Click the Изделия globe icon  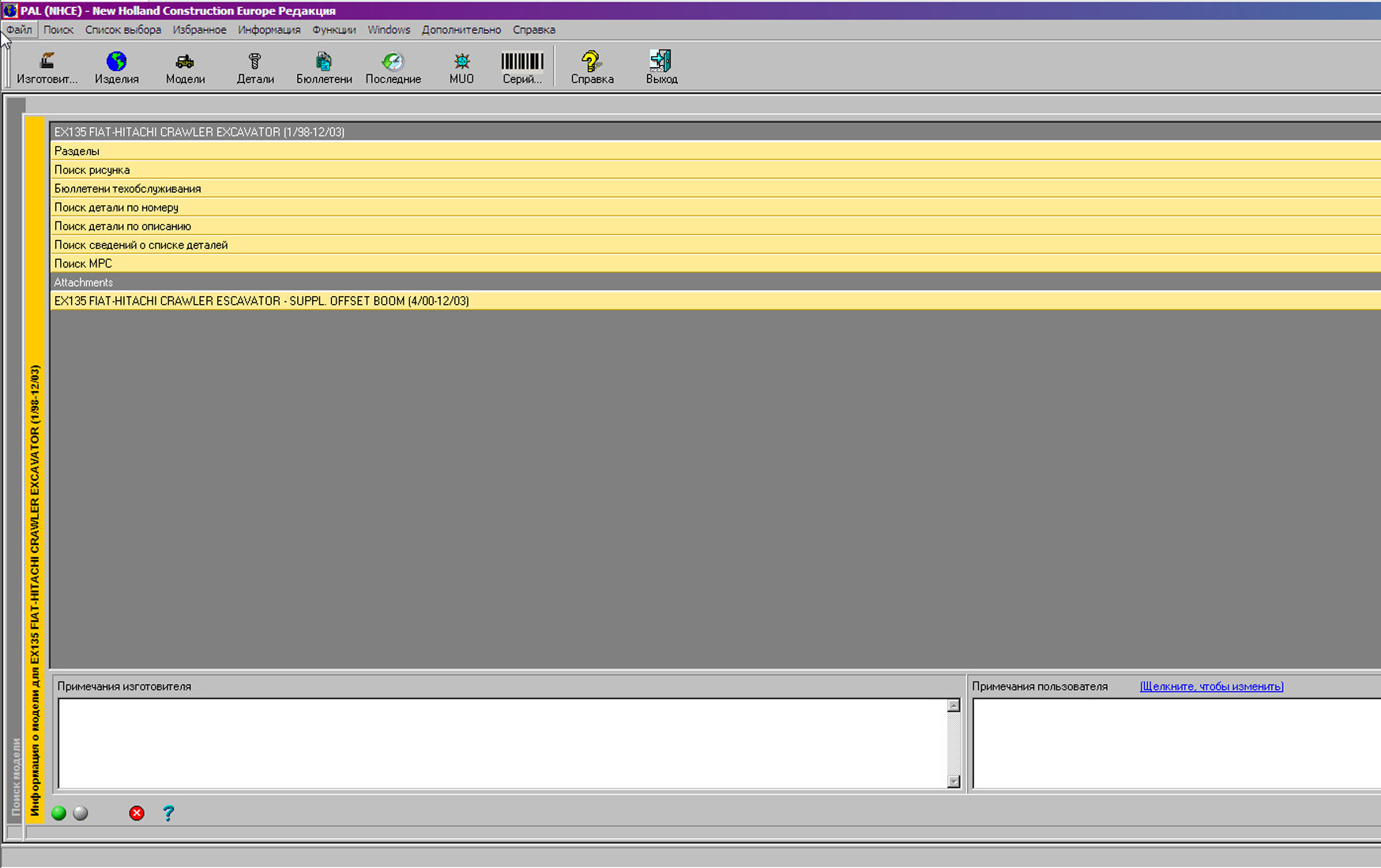tap(116, 67)
